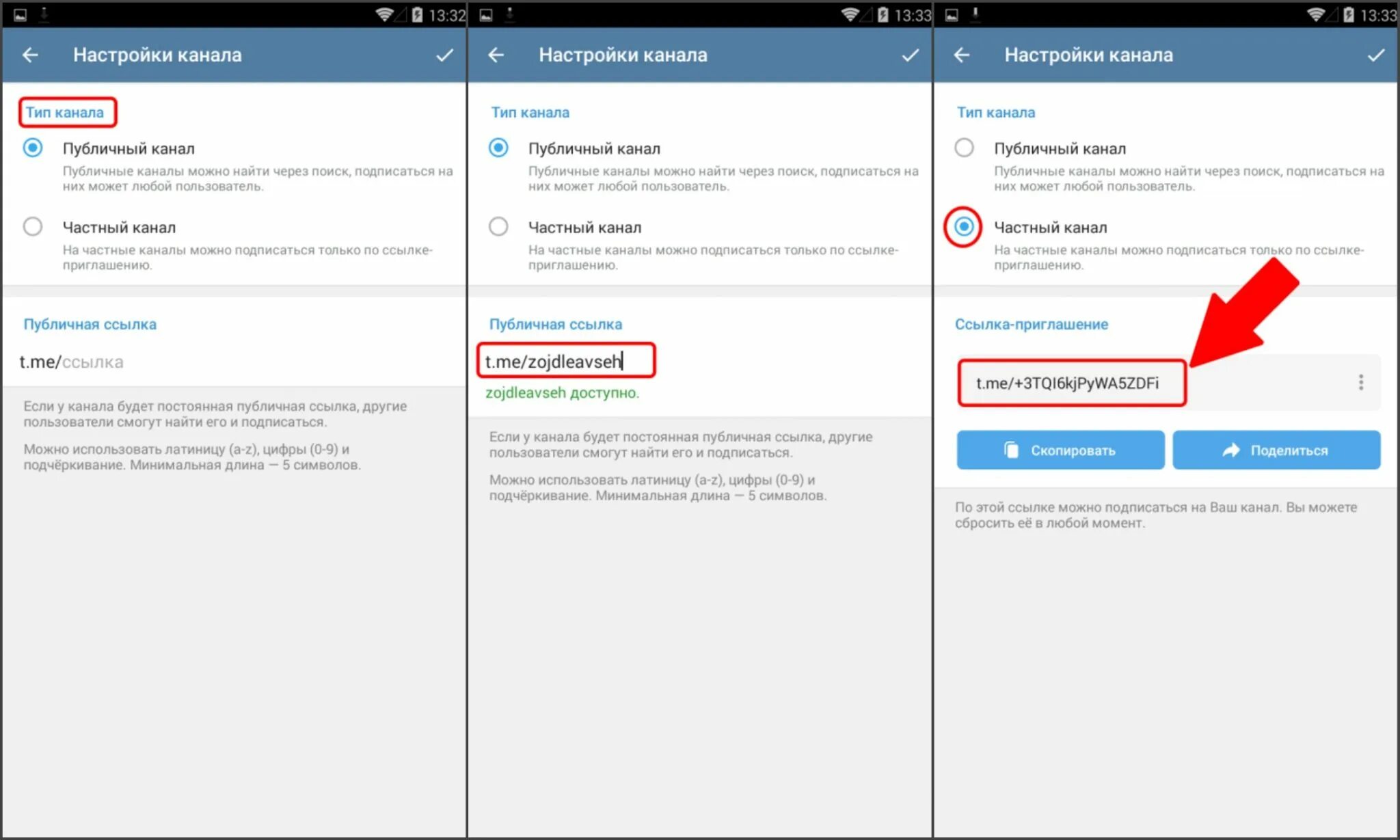Open the Wi-Fi status icon in the right panel
Viewport: 1400px width, 840px height.
coord(1315,14)
